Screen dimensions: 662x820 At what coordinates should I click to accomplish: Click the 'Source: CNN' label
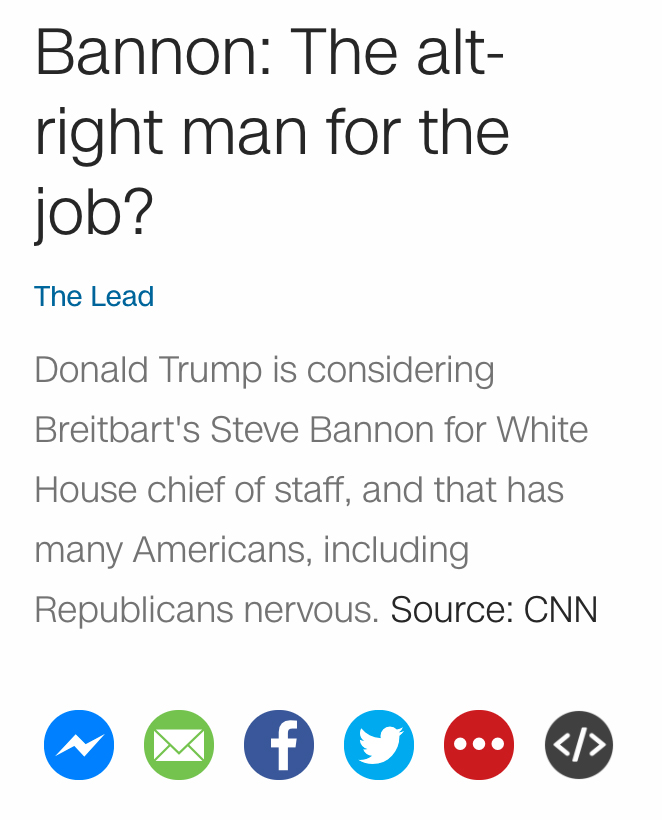point(493,609)
